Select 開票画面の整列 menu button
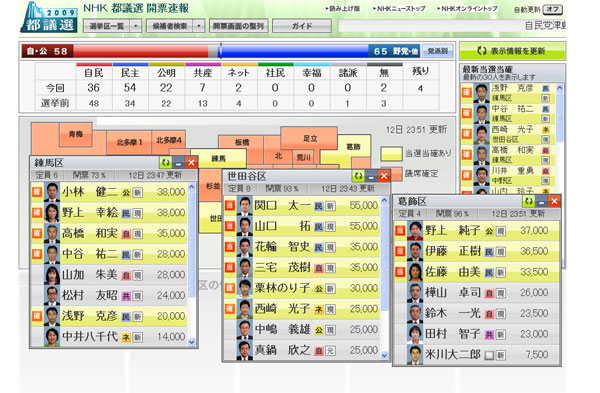 point(239,26)
